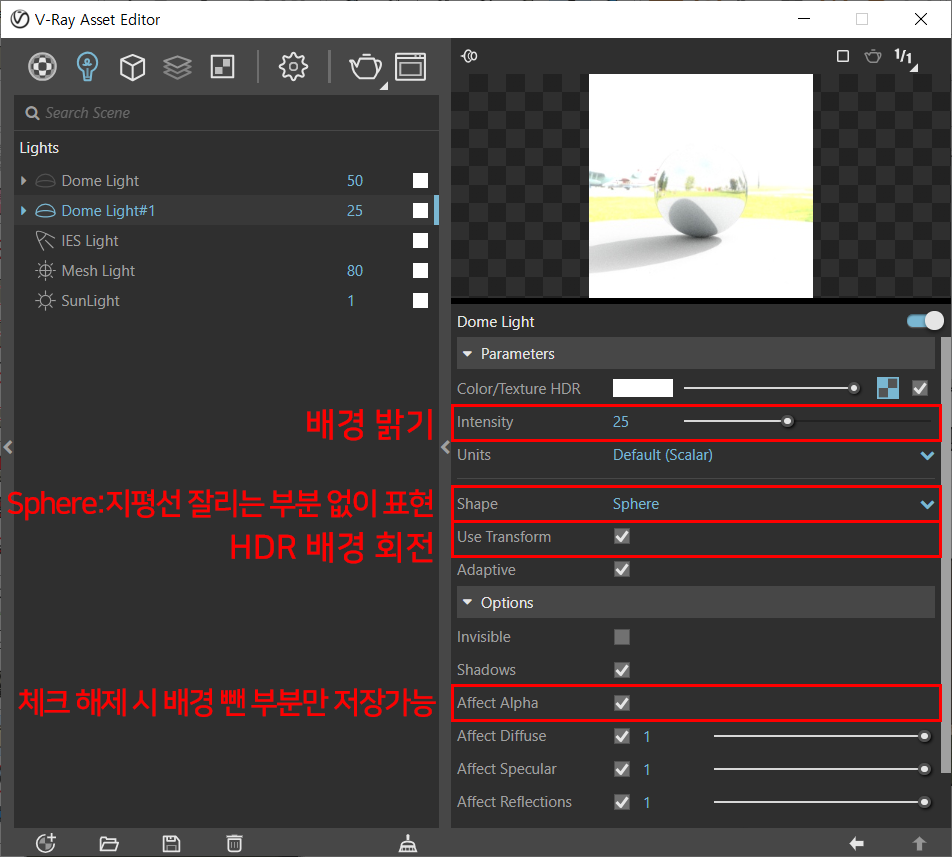Click the IES Light type icon

coord(45,241)
